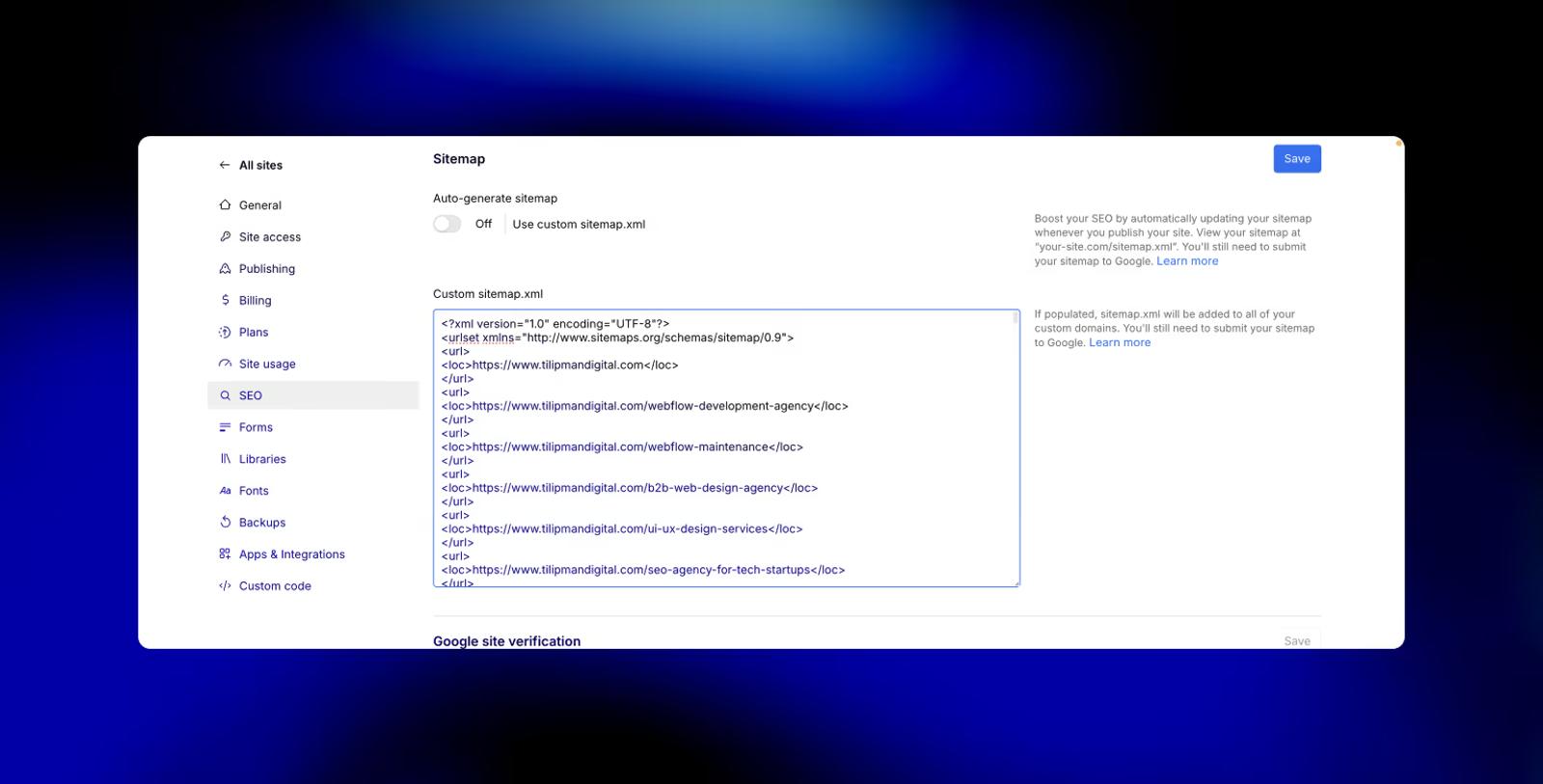Click the Sitemap section heading

(x=459, y=159)
